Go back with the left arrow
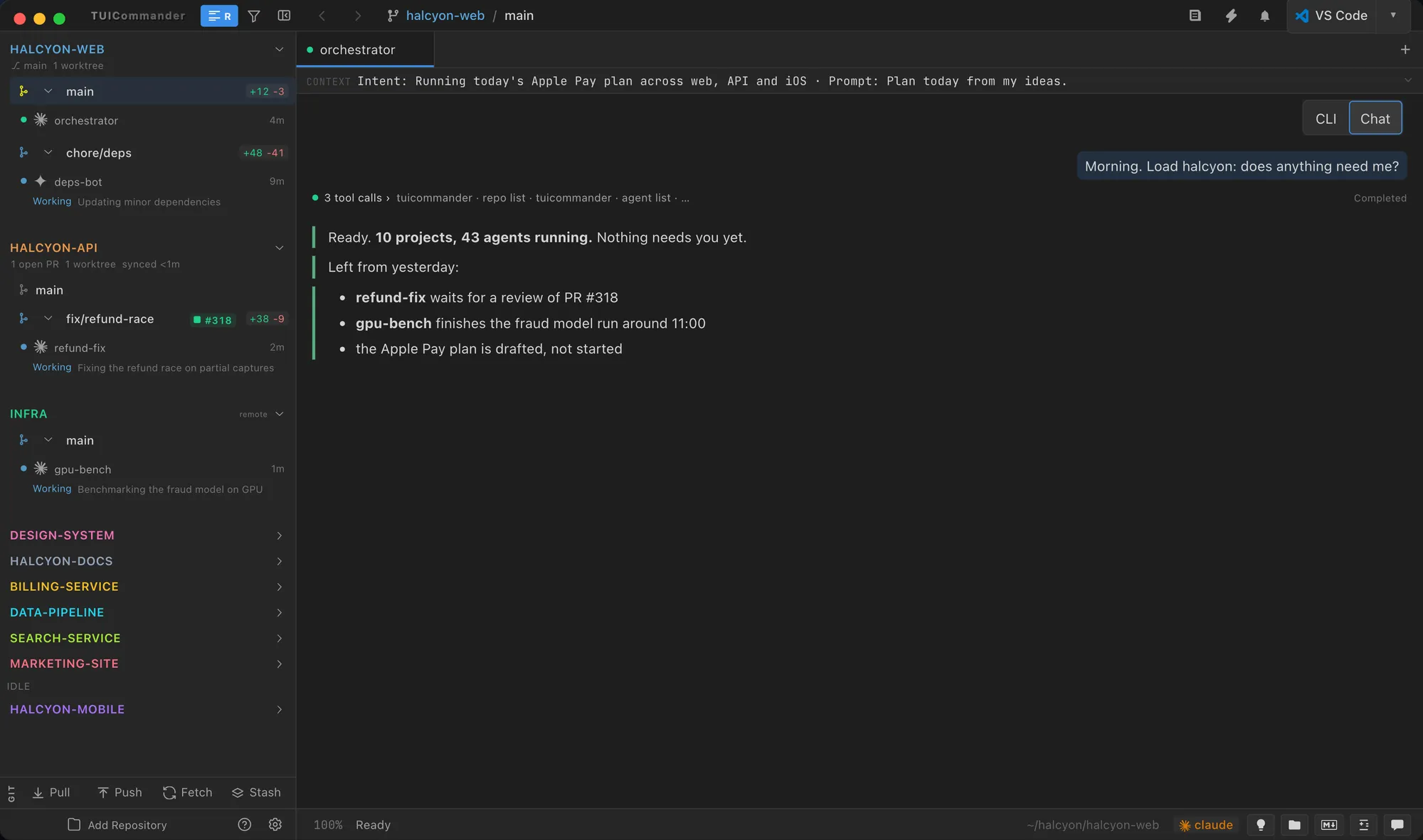Screen dimensions: 1423x840 tap(322, 16)
